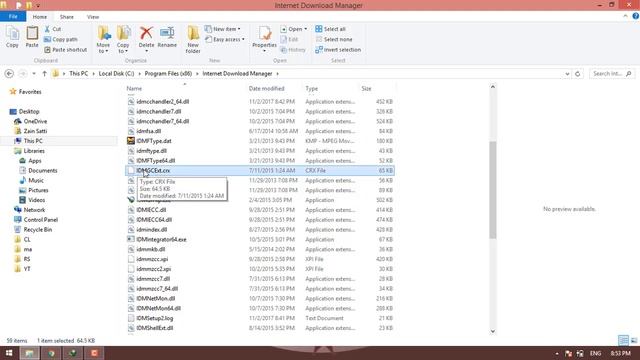Switch to details view icon
This screenshot has width=640, height=360.
click(623, 340)
